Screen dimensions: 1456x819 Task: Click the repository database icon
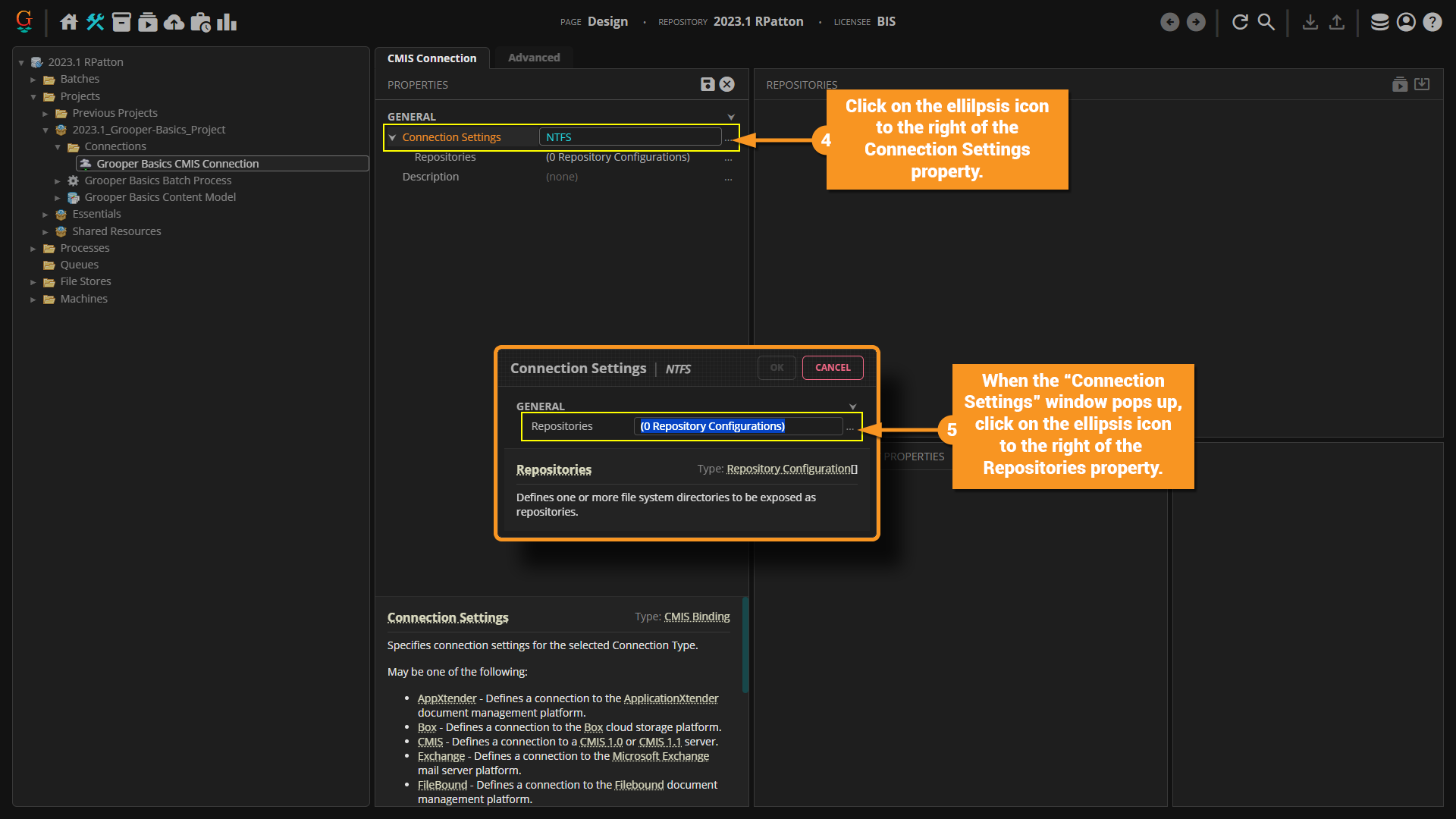pyautogui.click(x=1379, y=22)
